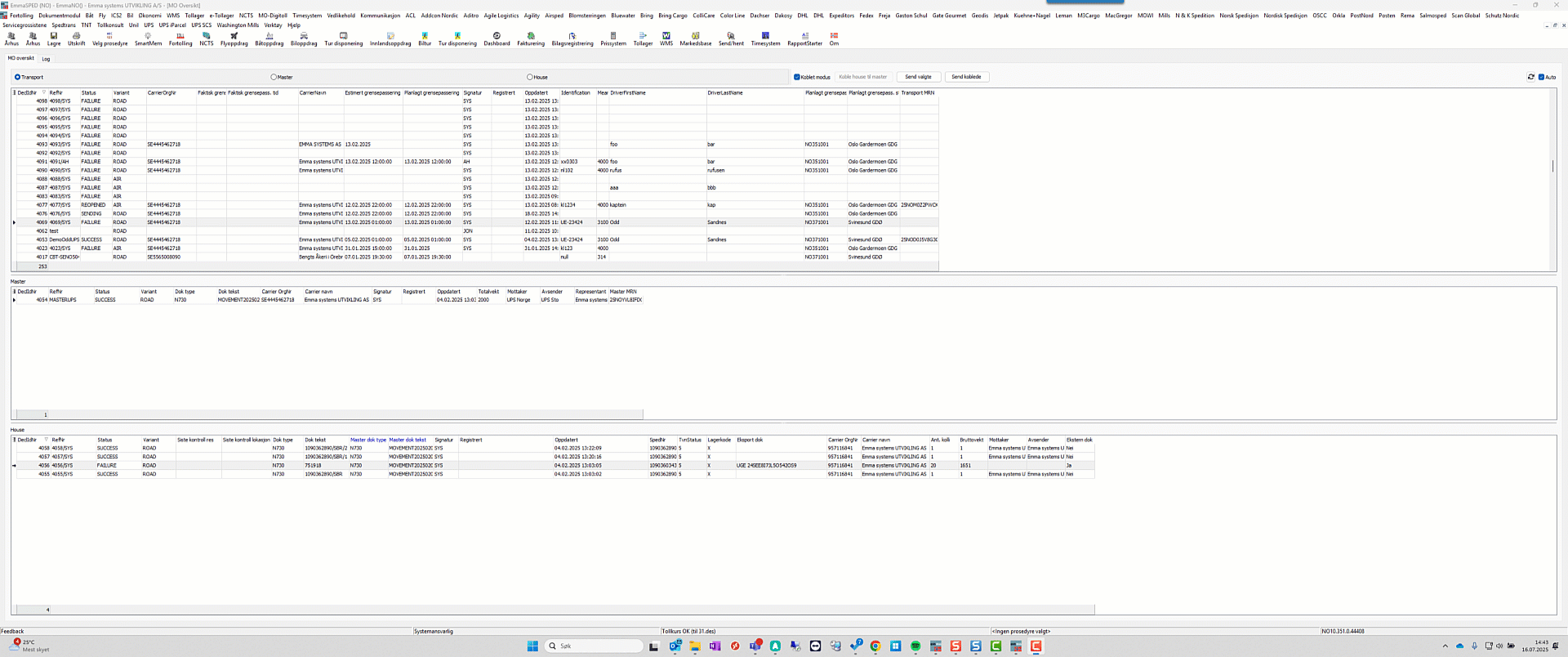
Task: Open the Dashboard toolbar icon
Action: 497,39
